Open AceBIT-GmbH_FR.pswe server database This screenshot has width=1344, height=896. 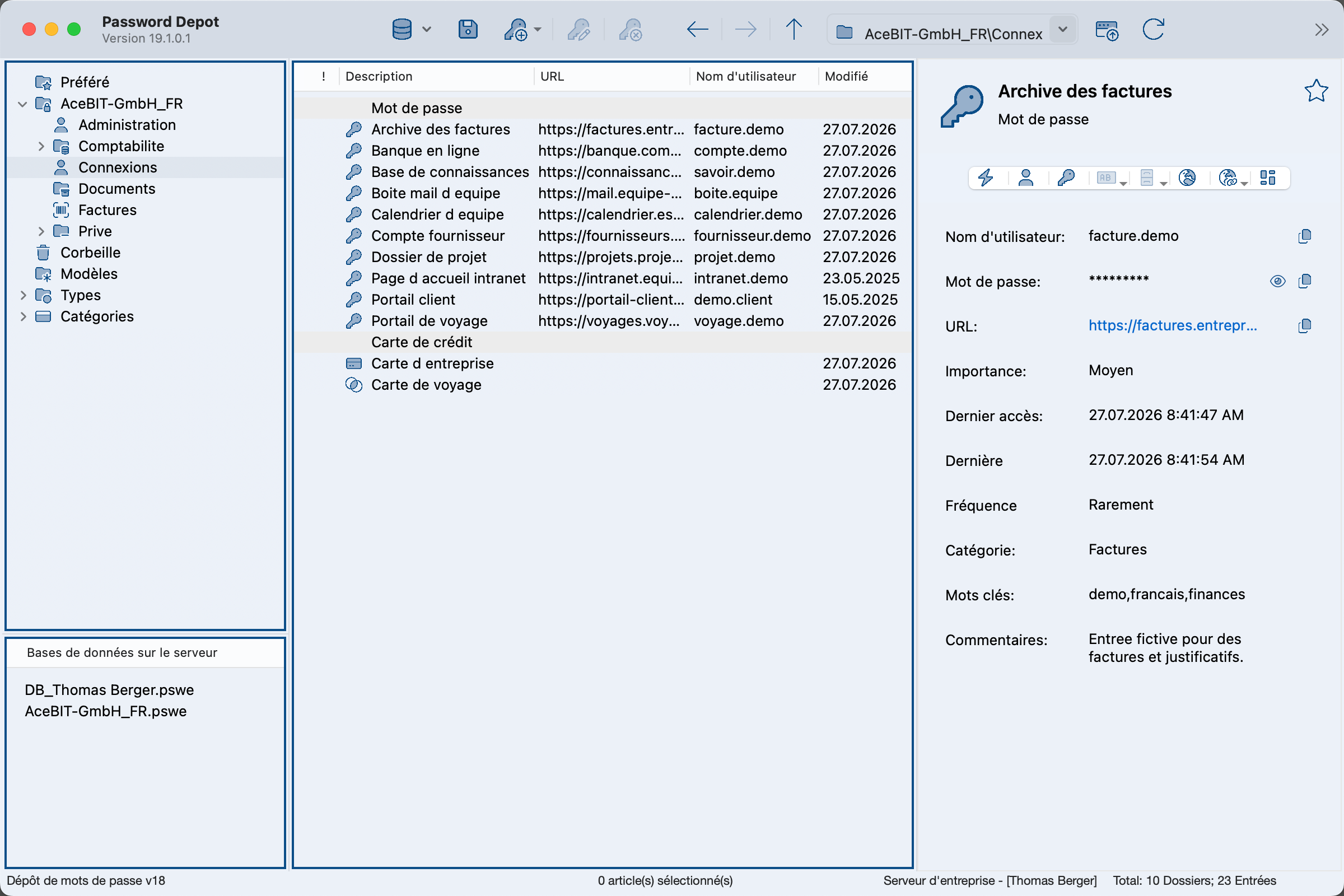click(106, 711)
